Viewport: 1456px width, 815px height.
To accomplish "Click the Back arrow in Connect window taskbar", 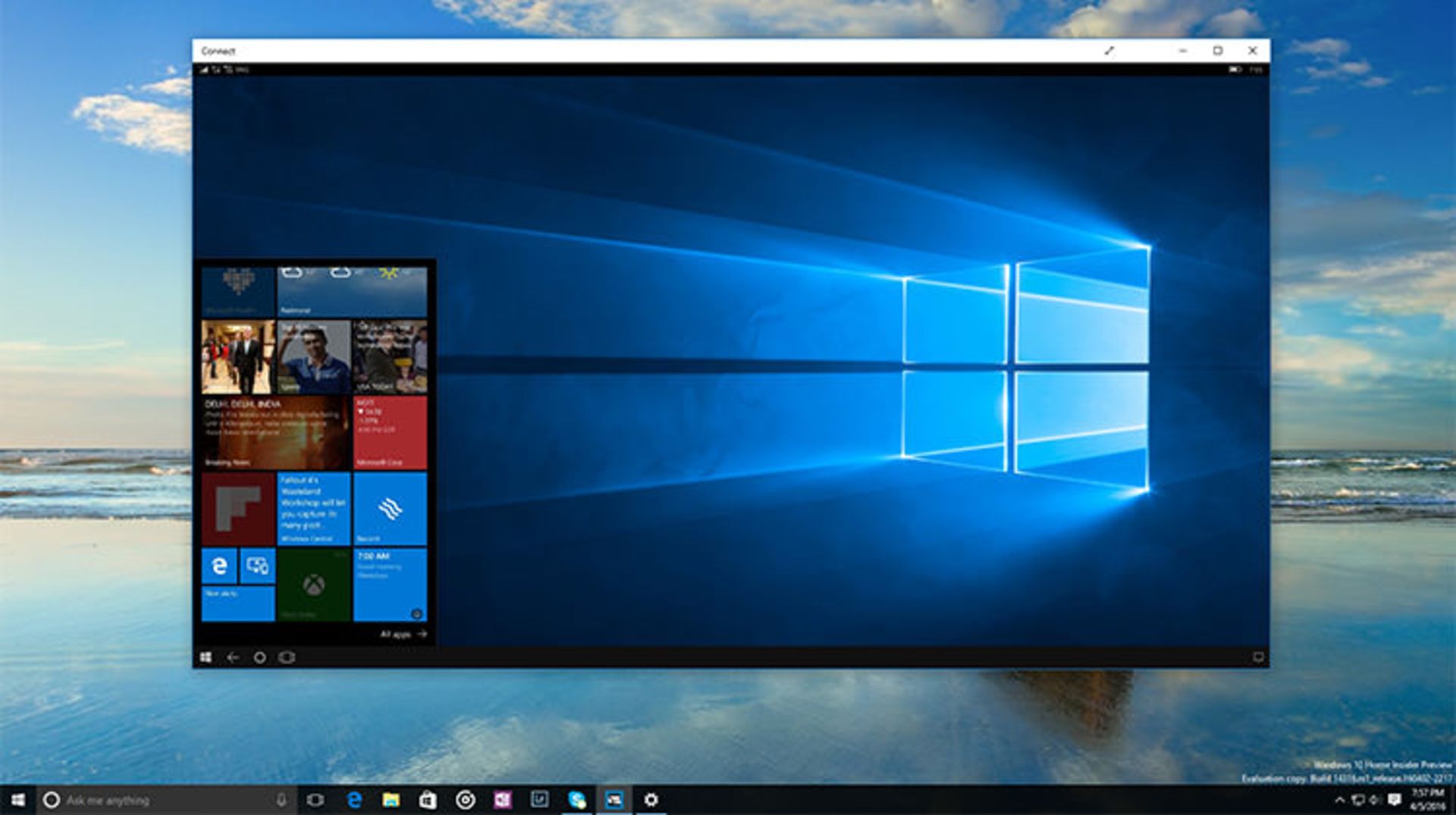I will [233, 657].
